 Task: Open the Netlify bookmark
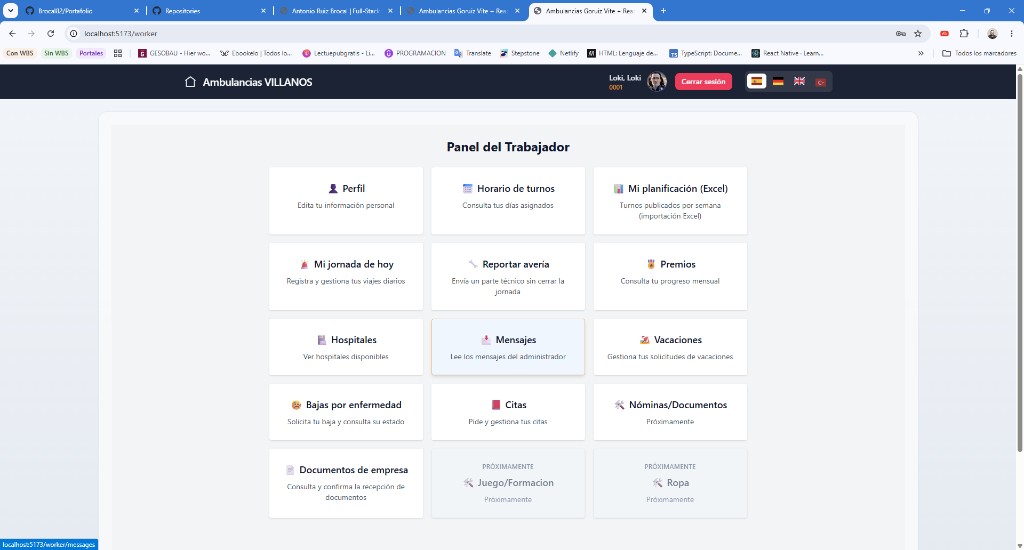coord(564,54)
